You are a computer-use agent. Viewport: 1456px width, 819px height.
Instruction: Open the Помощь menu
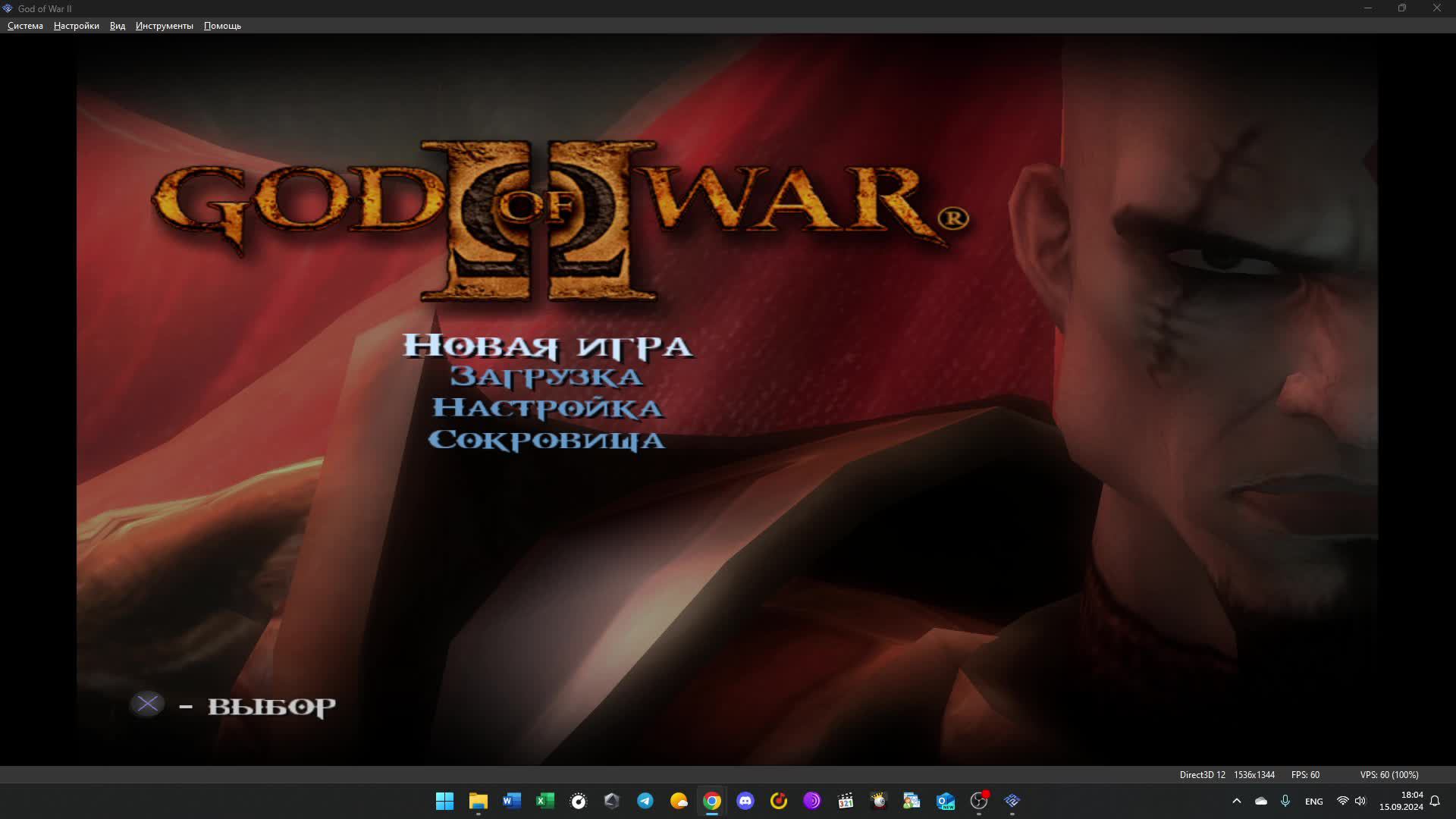pos(222,26)
